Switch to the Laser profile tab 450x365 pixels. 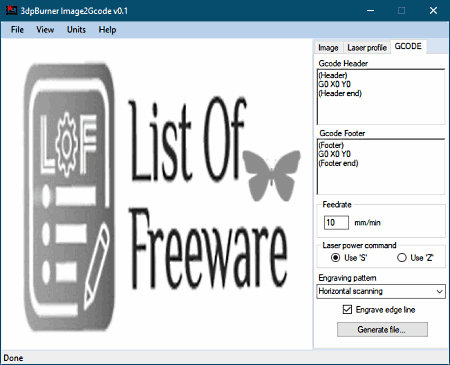point(367,48)
